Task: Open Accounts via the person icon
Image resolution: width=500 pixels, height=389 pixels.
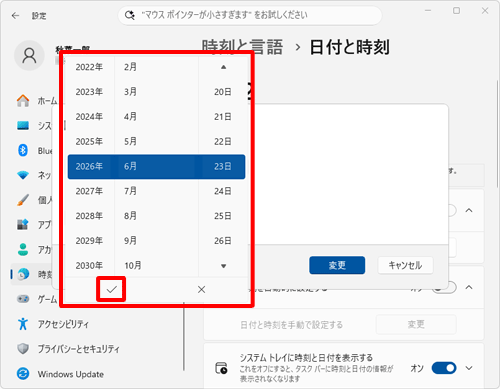Action: click(x=23, y=249)
